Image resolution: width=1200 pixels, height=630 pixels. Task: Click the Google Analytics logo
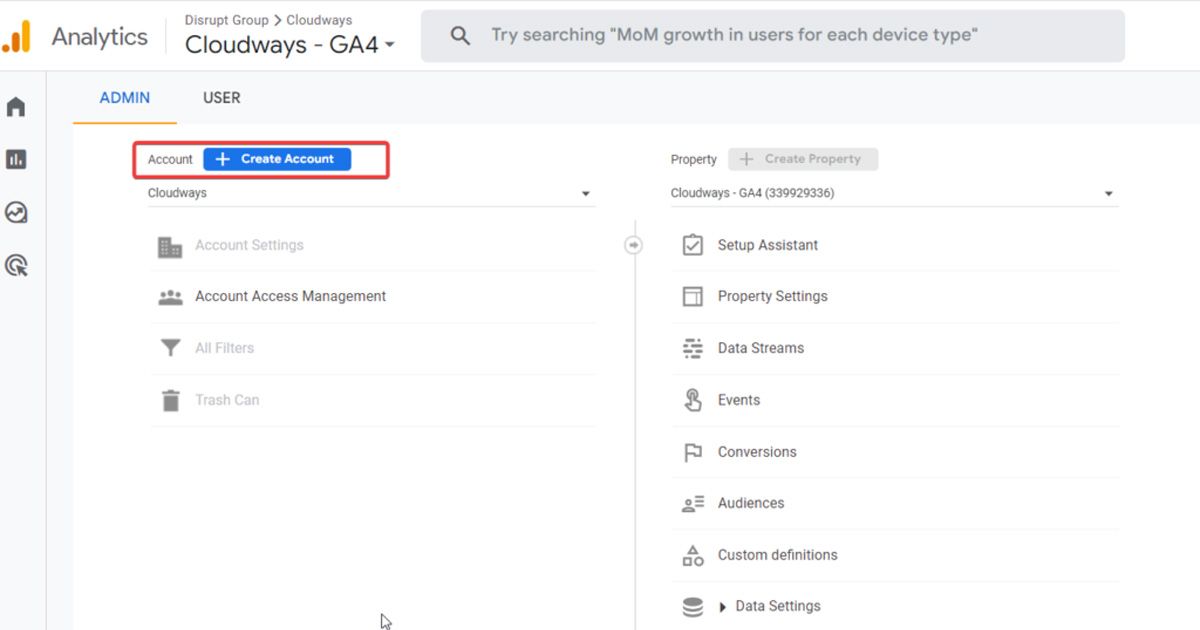(x=17, y=37)
